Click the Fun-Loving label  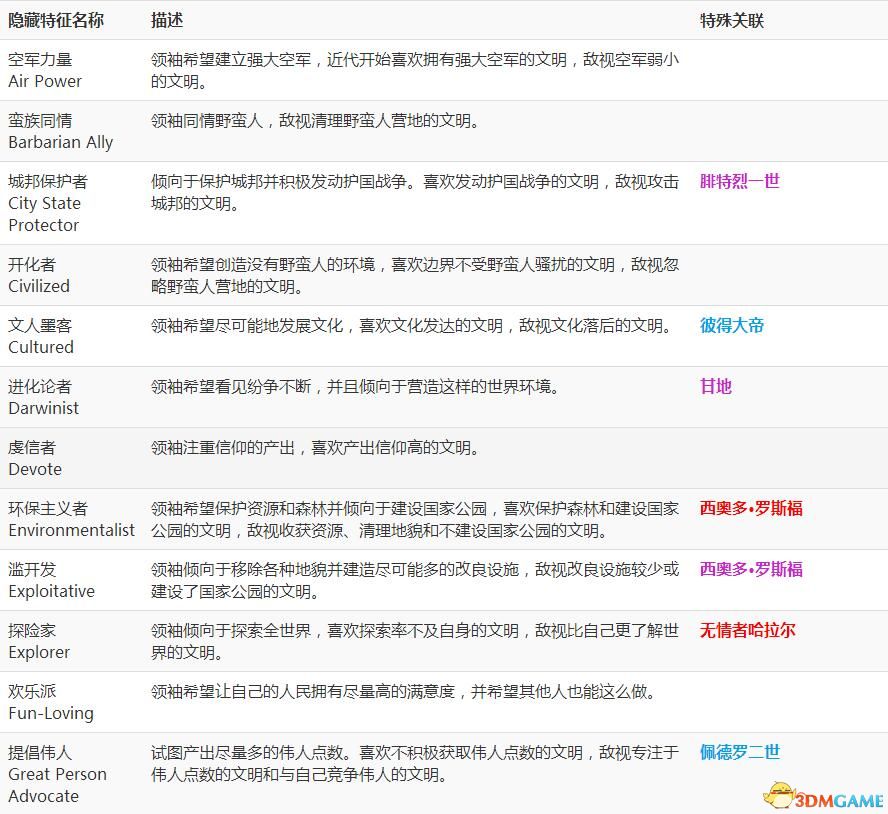(51, 713)
